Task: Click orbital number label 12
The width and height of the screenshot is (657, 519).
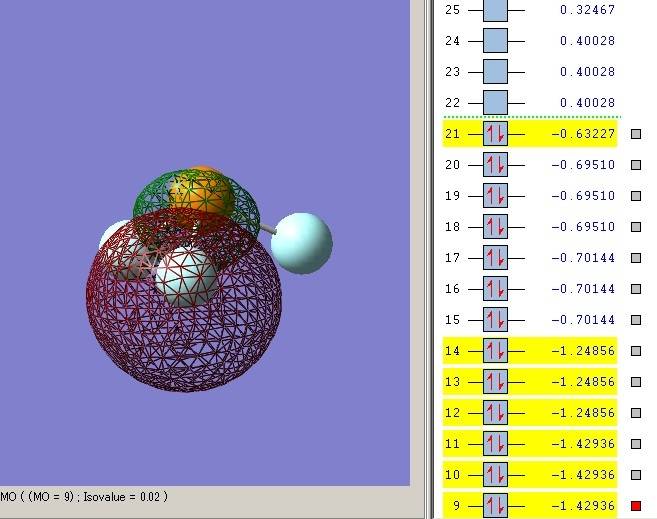Action: click(x=453, y=413)
